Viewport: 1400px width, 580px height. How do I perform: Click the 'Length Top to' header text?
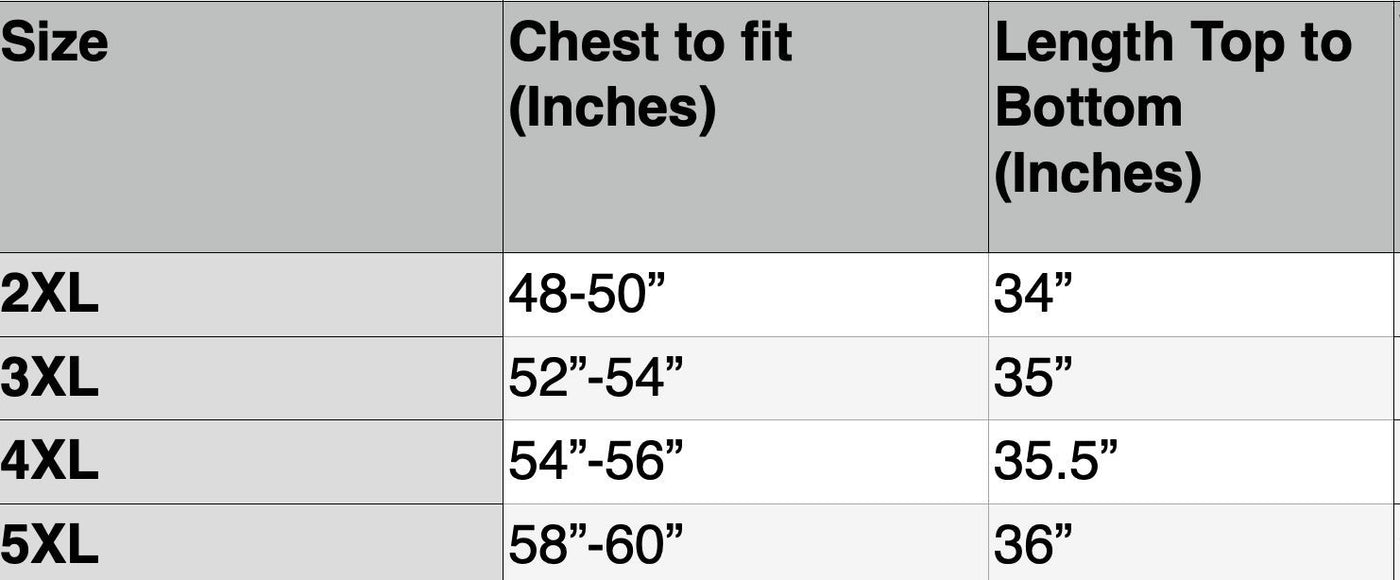pos(1172,44)
